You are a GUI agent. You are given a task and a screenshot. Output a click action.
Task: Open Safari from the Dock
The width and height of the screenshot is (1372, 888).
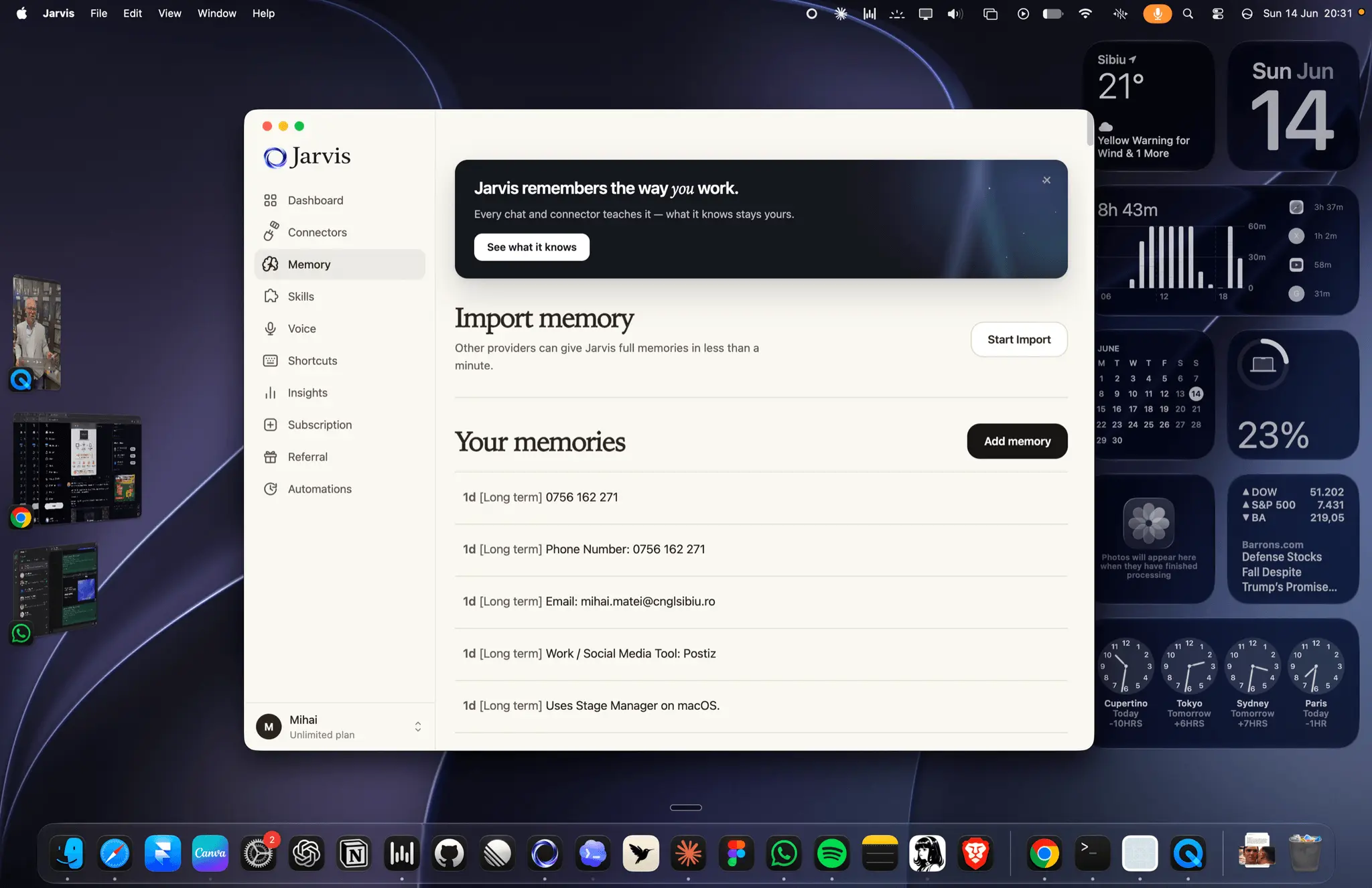click(115, 853)
